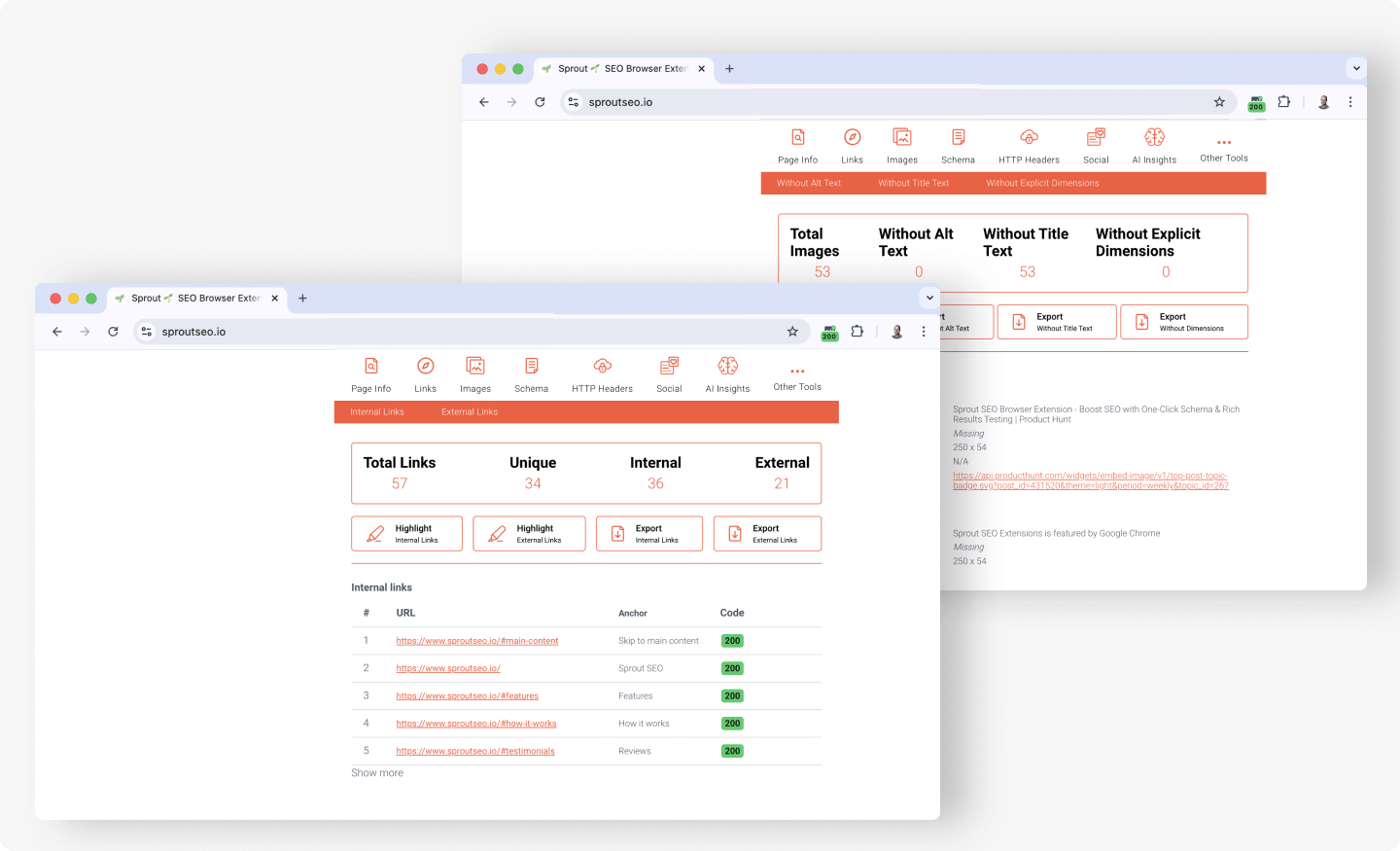Select Sprout SEO tab in back window
The height and width of the screenshot is (851, 1400).
pyautogui.click(x=622, y=69)
